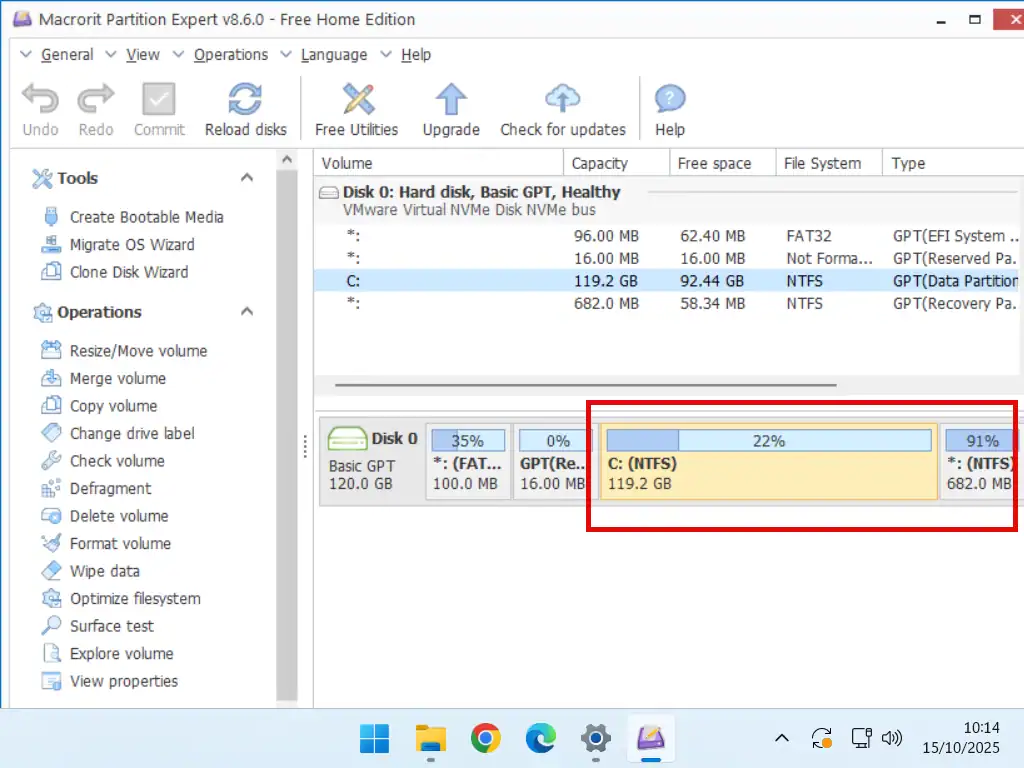Viewport: 1024px width, 768px height.
Task: Select the Surface test operation
Action: (x=111, y=626)
